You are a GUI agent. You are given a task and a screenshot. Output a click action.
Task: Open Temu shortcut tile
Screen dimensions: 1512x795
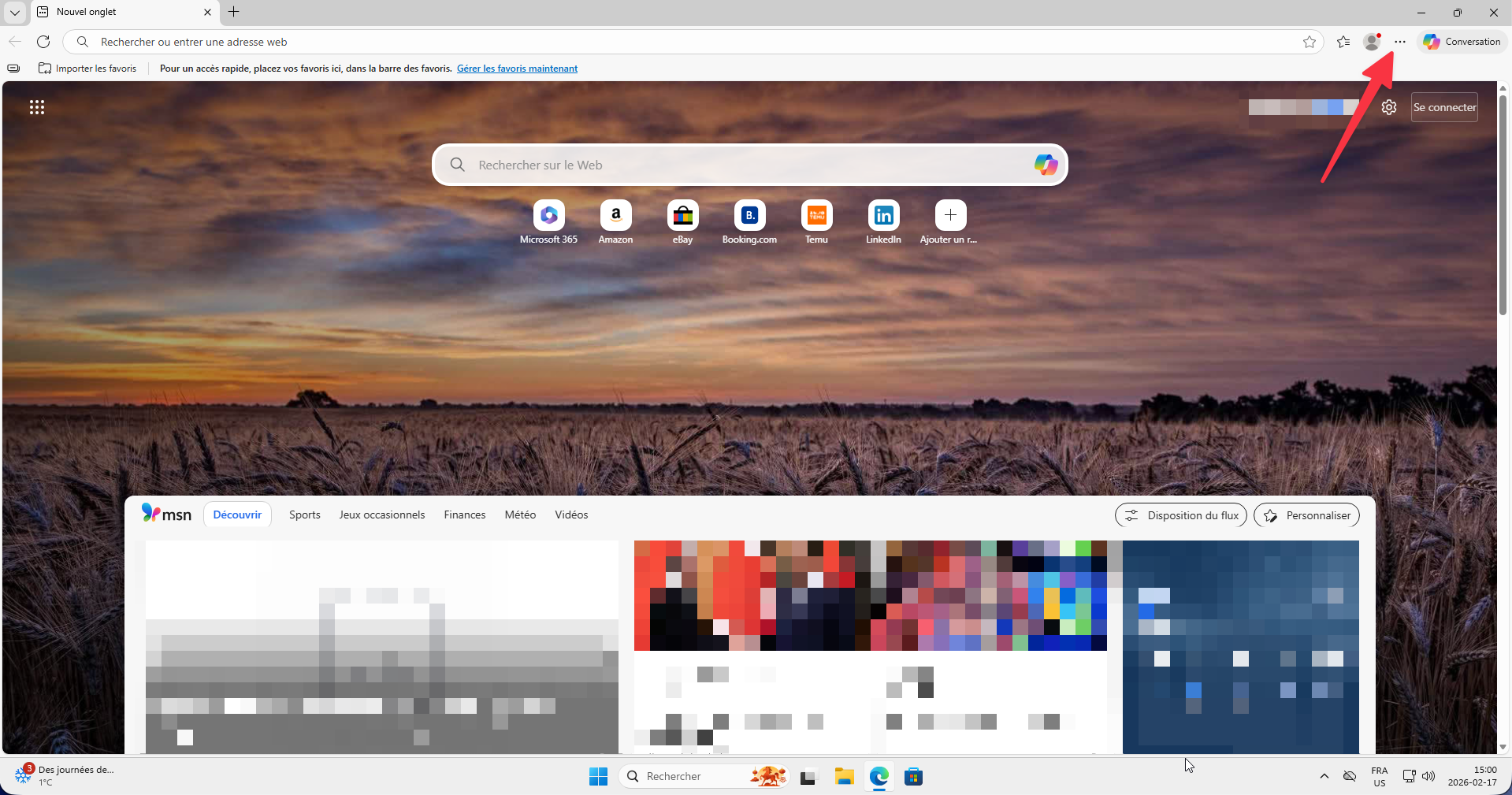(x=817, y=222)
